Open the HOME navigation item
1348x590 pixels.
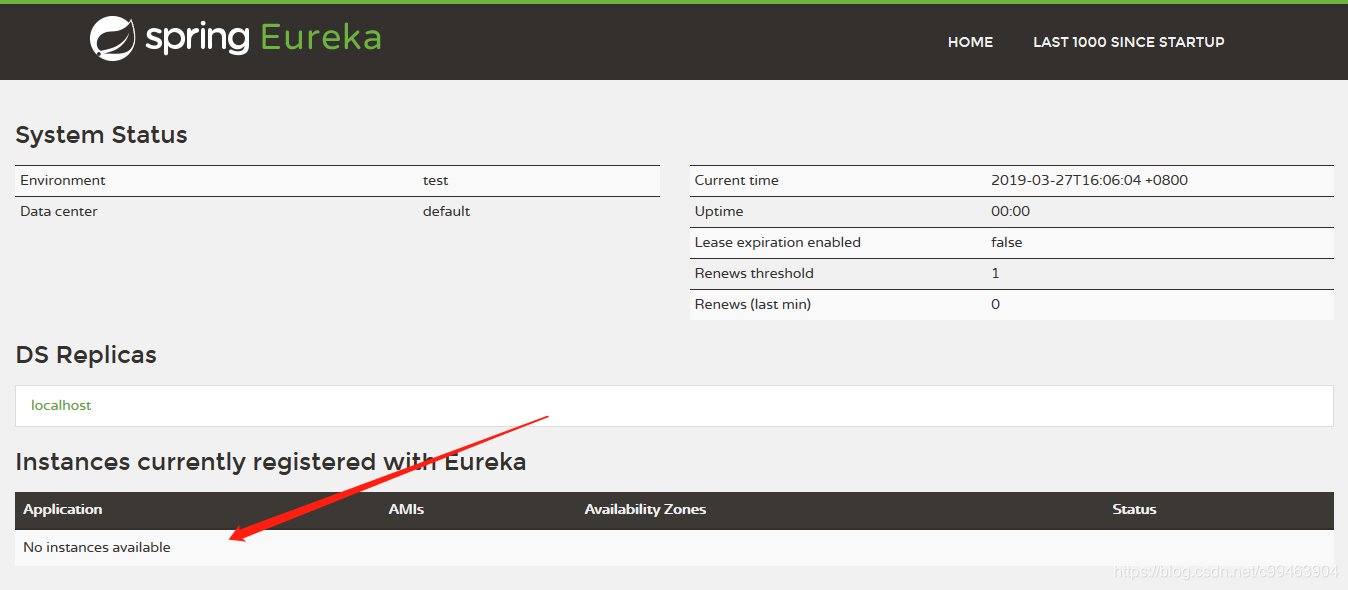point(970,42)
